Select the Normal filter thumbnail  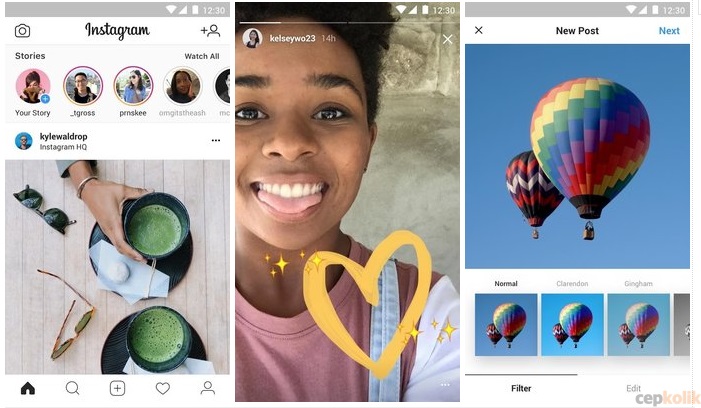click(506, 325)
